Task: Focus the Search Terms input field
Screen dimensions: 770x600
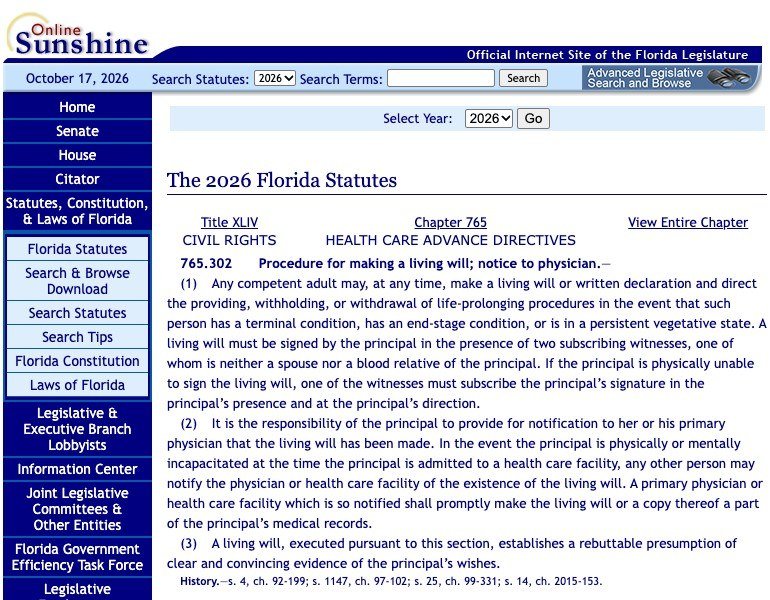Action: pos(440,78)
